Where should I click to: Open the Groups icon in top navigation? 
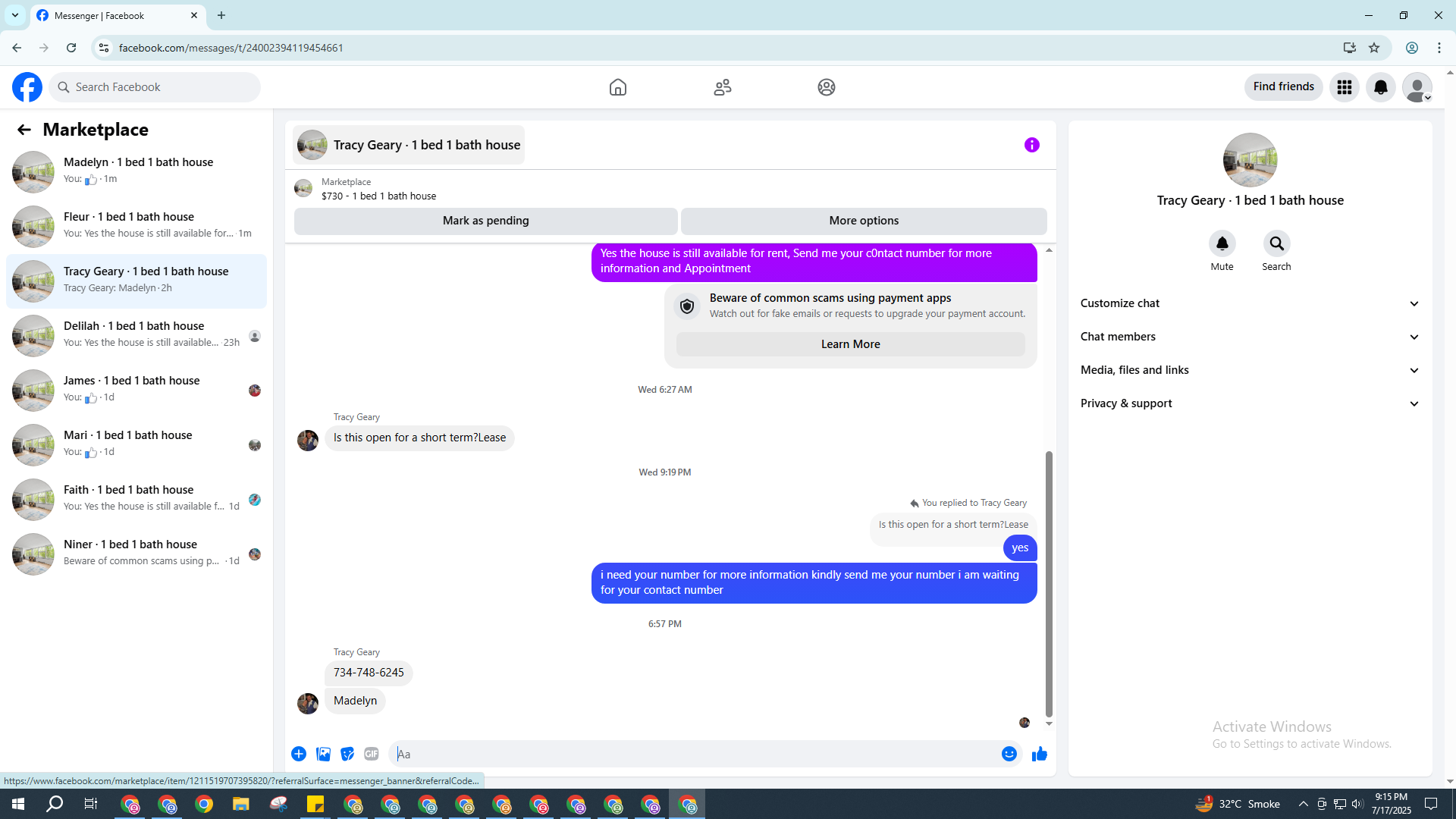pyautogui.click(x=827, y=87)
